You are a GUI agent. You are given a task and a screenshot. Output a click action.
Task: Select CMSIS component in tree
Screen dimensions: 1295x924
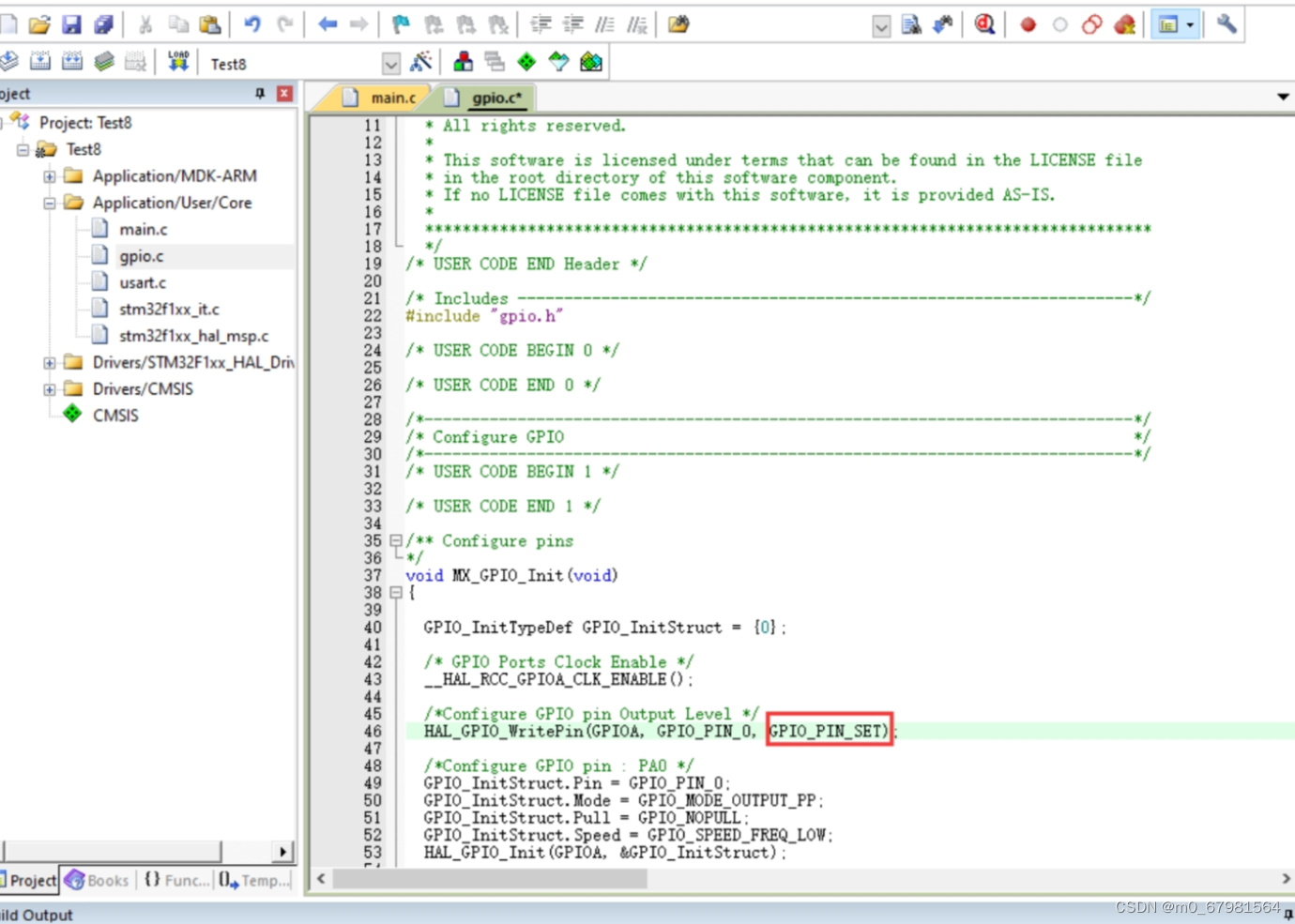click(114, 416)
